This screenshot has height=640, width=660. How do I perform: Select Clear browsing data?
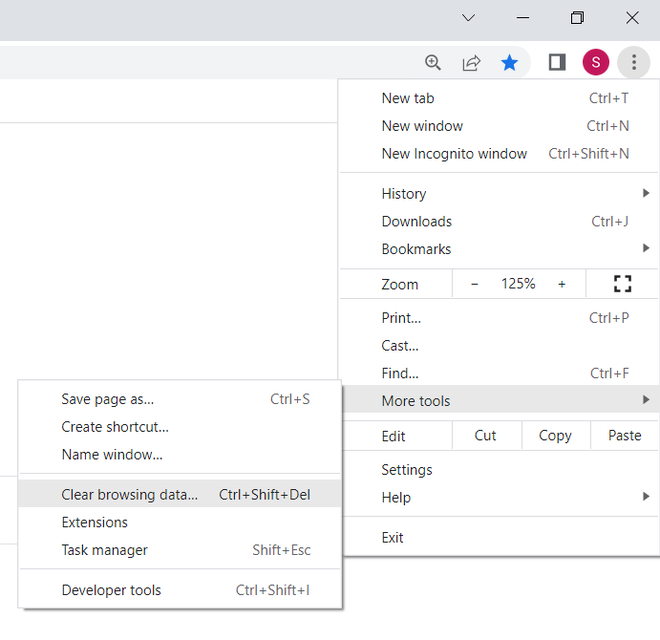tap(130, 494)
